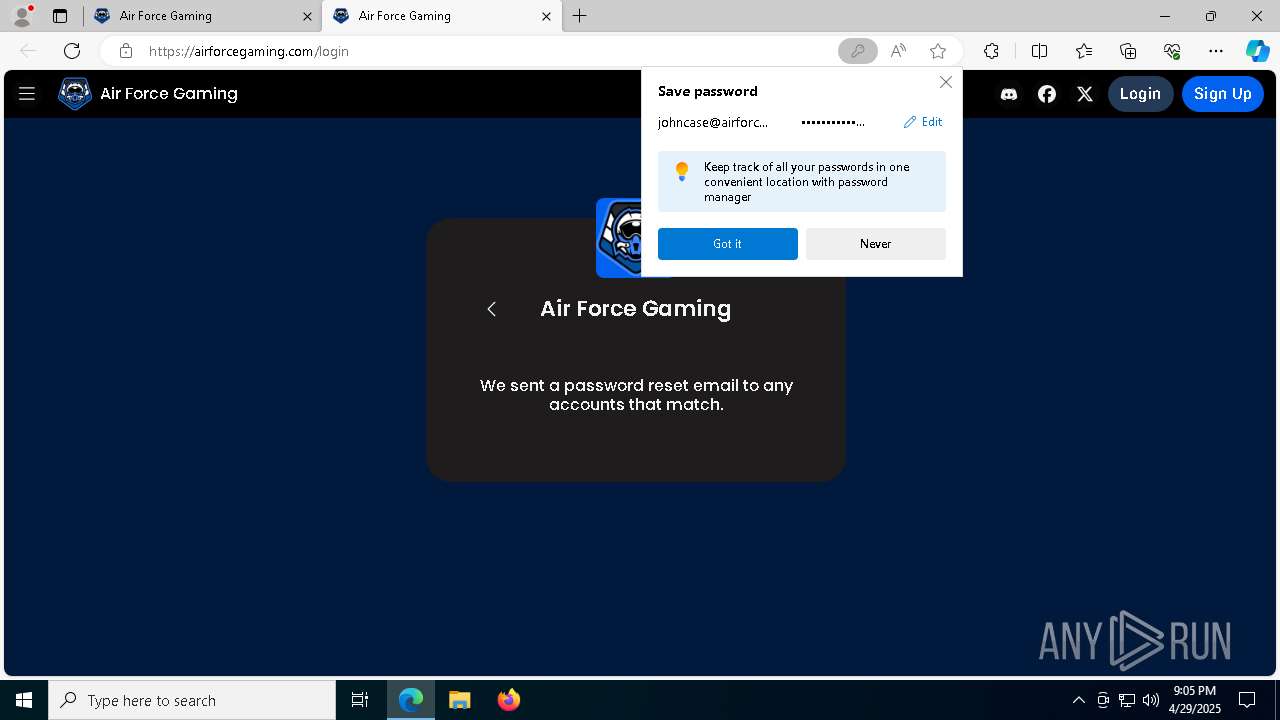Open File Explorer from the taskbar

[460, 700]
